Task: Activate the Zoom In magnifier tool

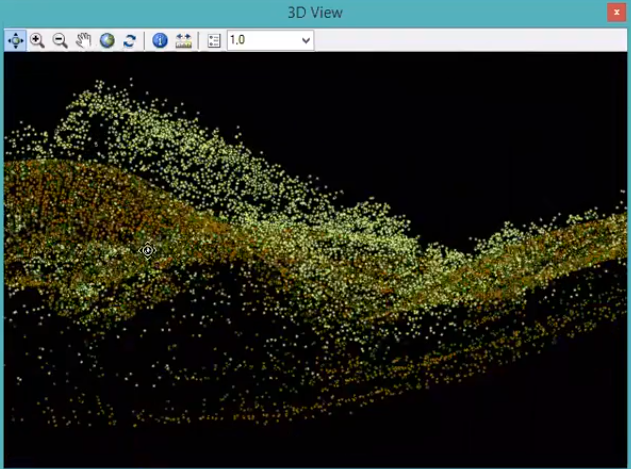Action: [38, 41]
